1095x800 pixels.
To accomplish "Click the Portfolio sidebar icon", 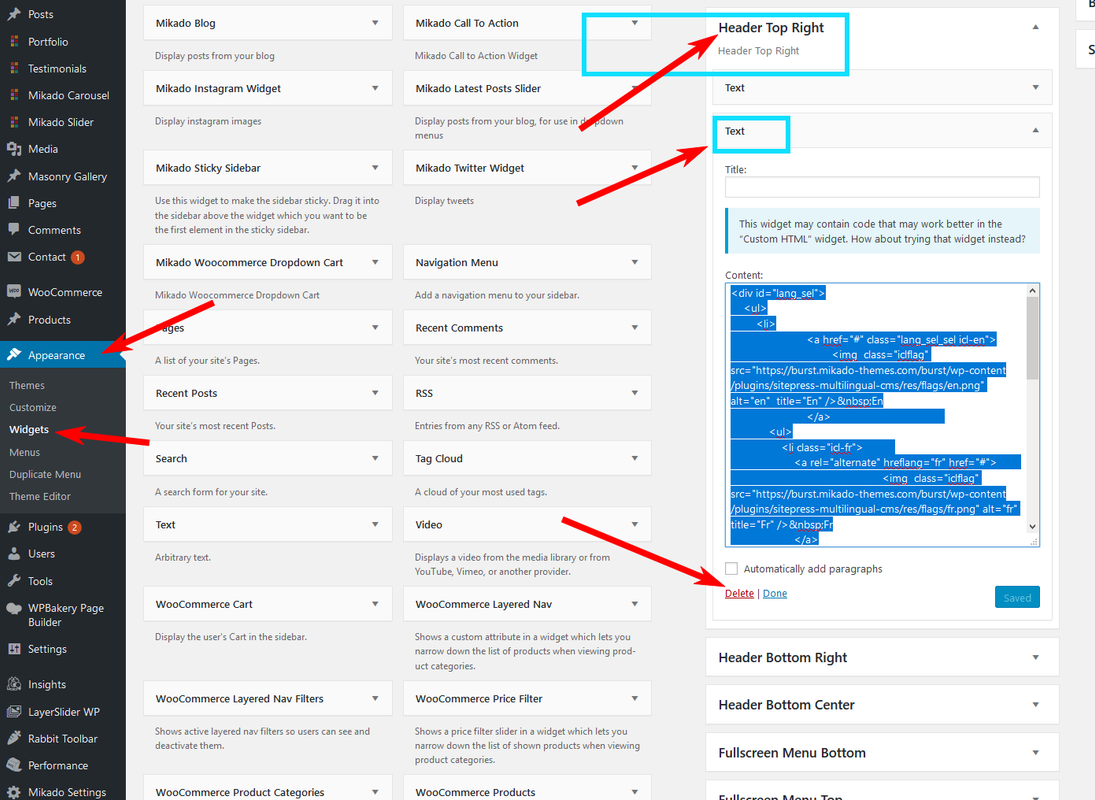I will click(14, 41).
